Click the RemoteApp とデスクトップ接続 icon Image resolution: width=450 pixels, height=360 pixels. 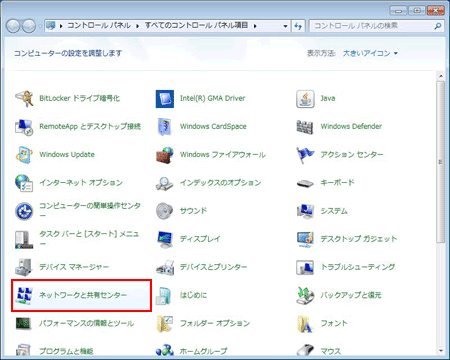coord(24,127)
